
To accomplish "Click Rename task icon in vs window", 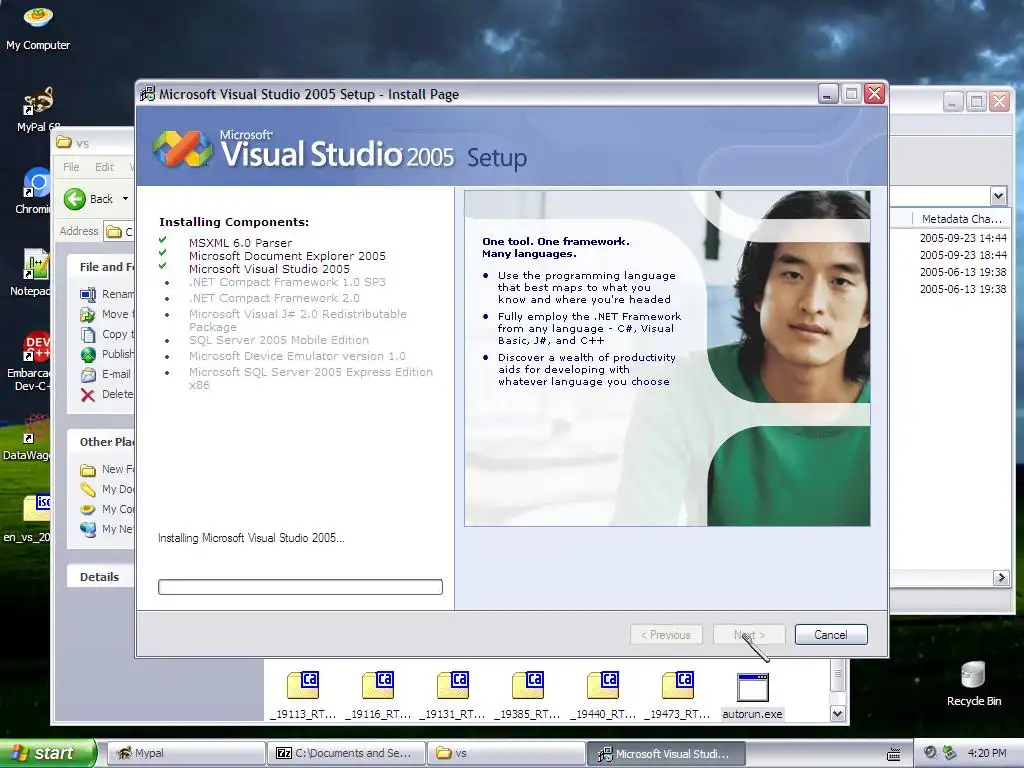I will pyautogui.click(x=88, y=295).
